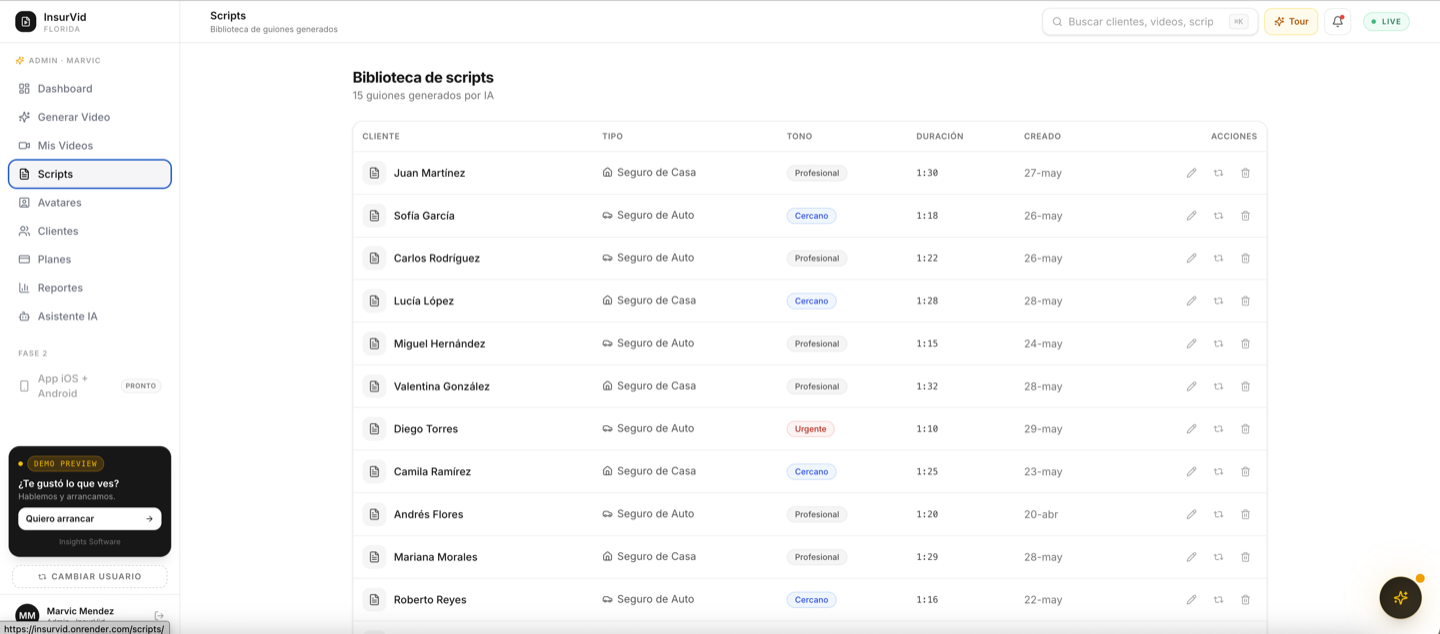The image size is (1440, 634).
Task: Regenerate Sofía García script
Action: click(x=1218, y=216)
